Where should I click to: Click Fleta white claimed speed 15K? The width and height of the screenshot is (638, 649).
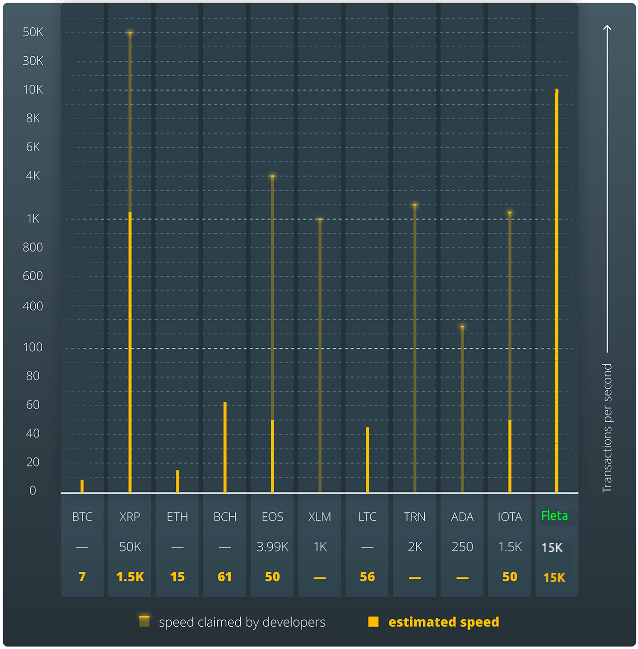[552, 548]
